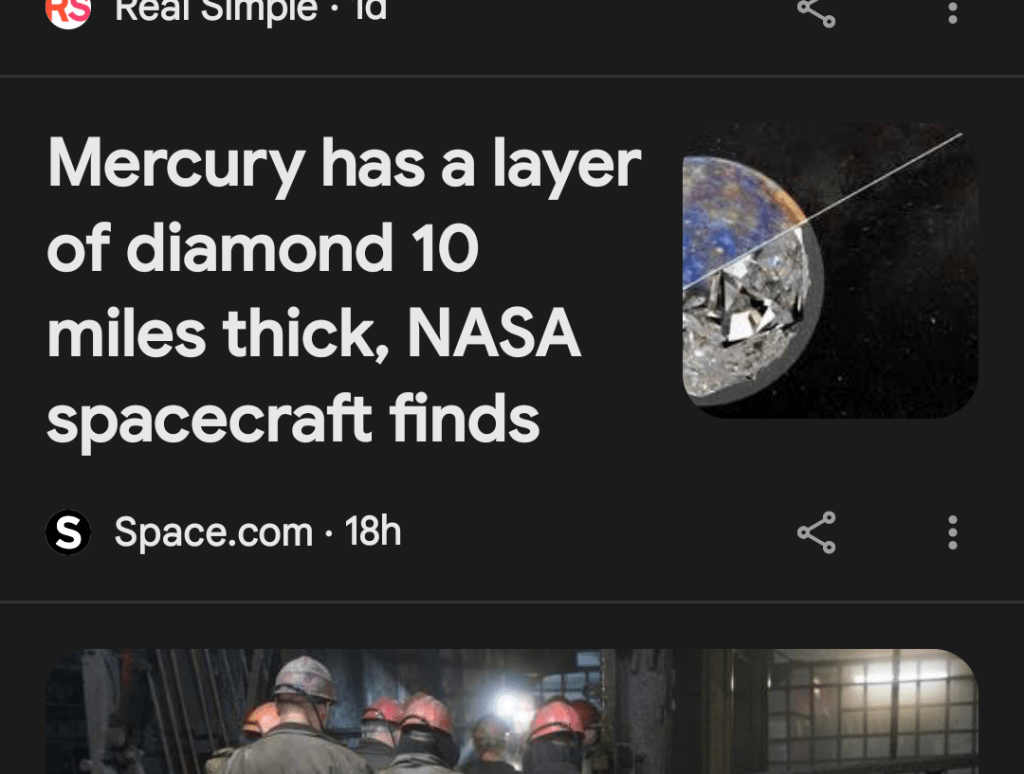This screenshot has height=774, width=1024.
Task: Click the words 'NASA spacecraft finds' in headline
Action: click(x=313, y=376)
